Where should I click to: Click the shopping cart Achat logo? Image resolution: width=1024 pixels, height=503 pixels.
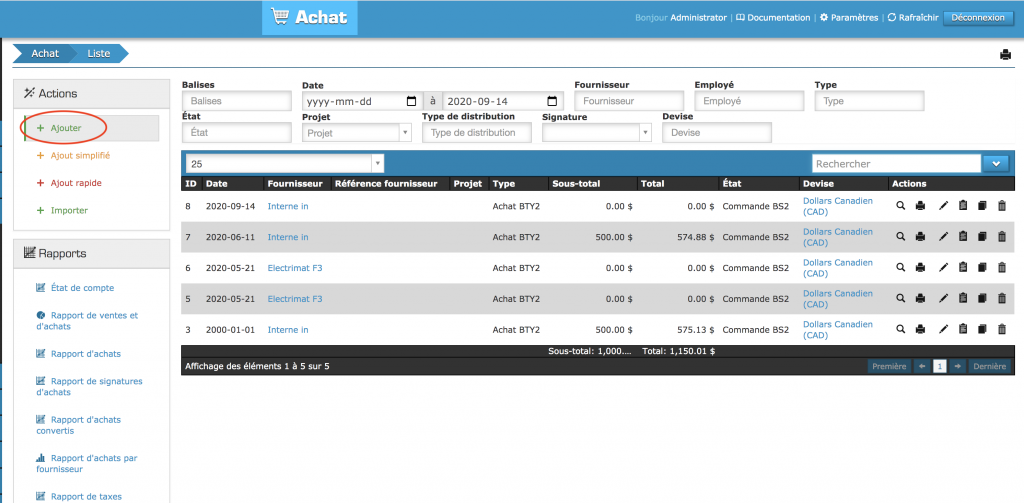(x=309, y=19)
